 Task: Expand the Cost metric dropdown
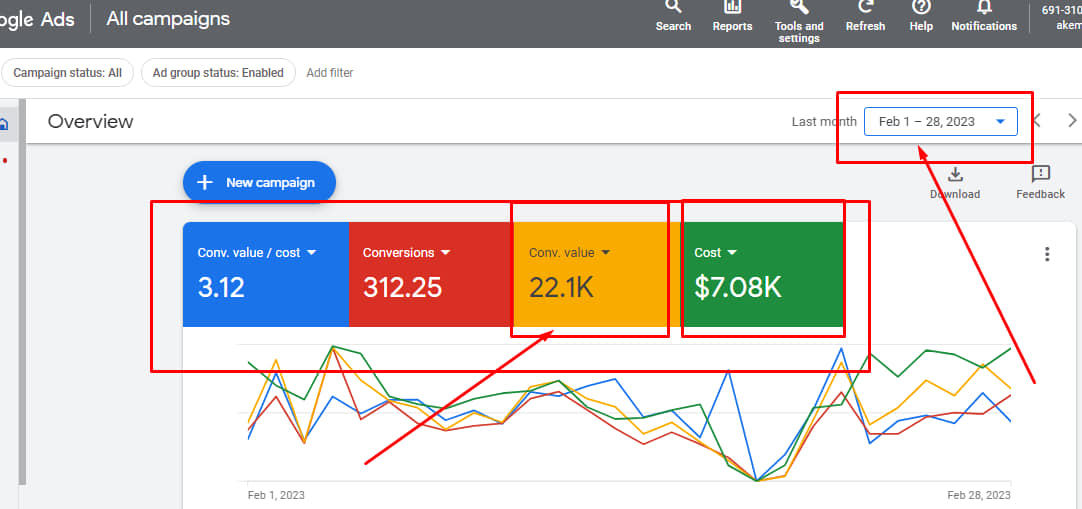tap(732, 253)
